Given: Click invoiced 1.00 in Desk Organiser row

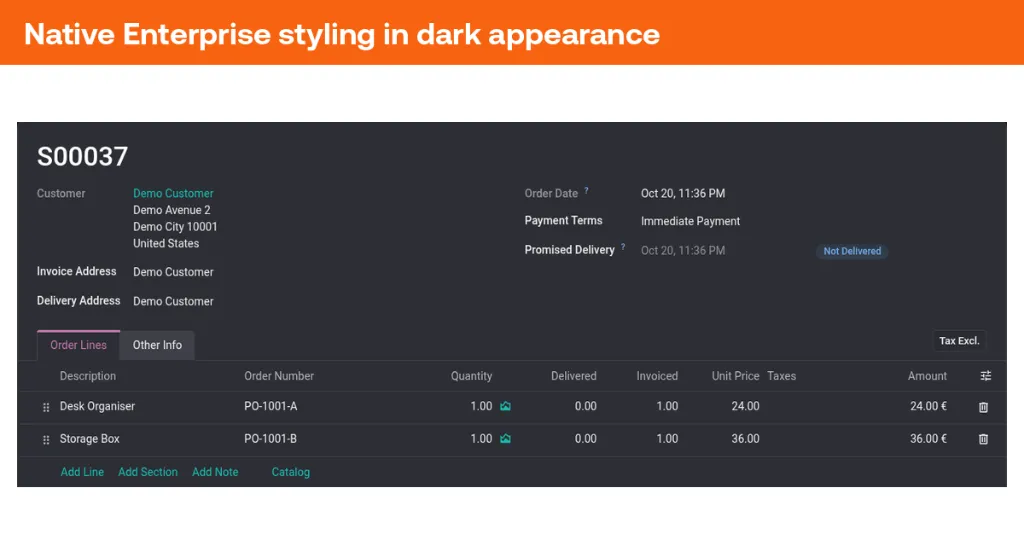Looking at the screenshot, I should click(667, 406).
